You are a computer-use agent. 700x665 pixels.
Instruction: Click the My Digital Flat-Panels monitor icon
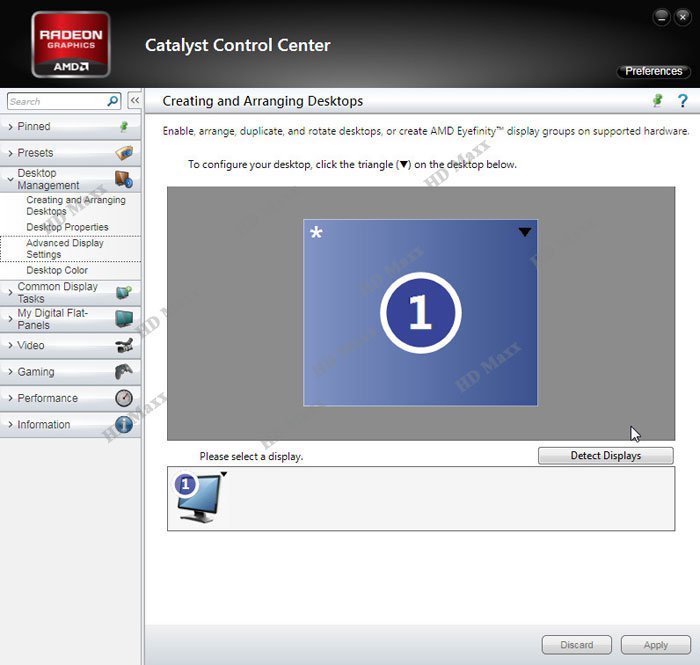coord(124,319)
